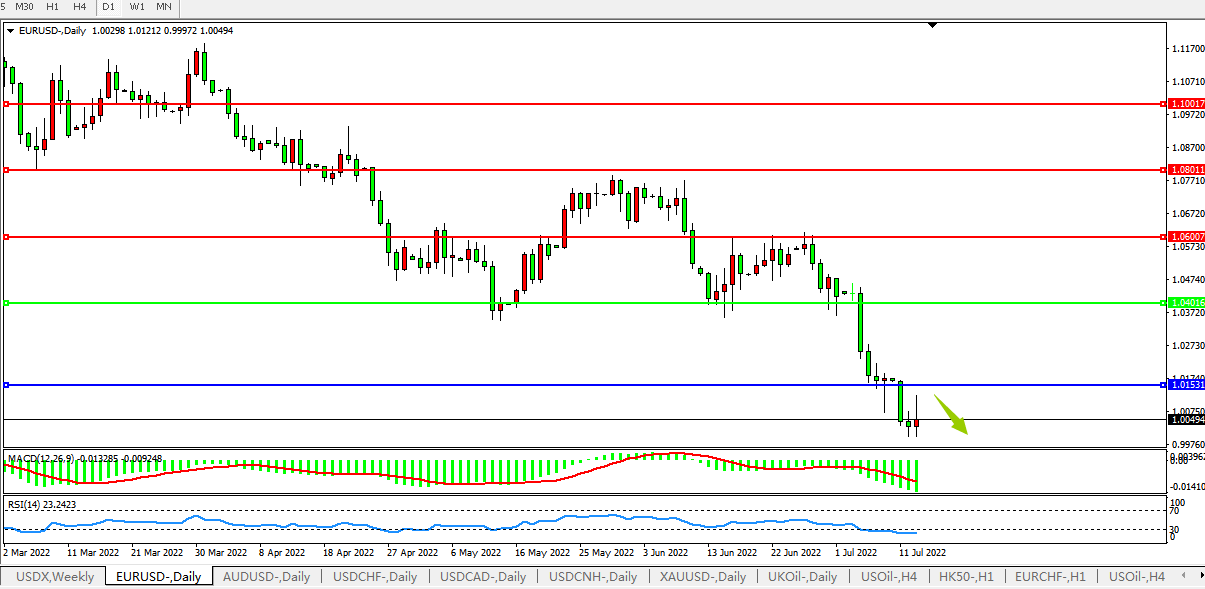Click the green downward trend arrow
The width and height of the screenshot is (1205, 589).
(x=951, y=414)
